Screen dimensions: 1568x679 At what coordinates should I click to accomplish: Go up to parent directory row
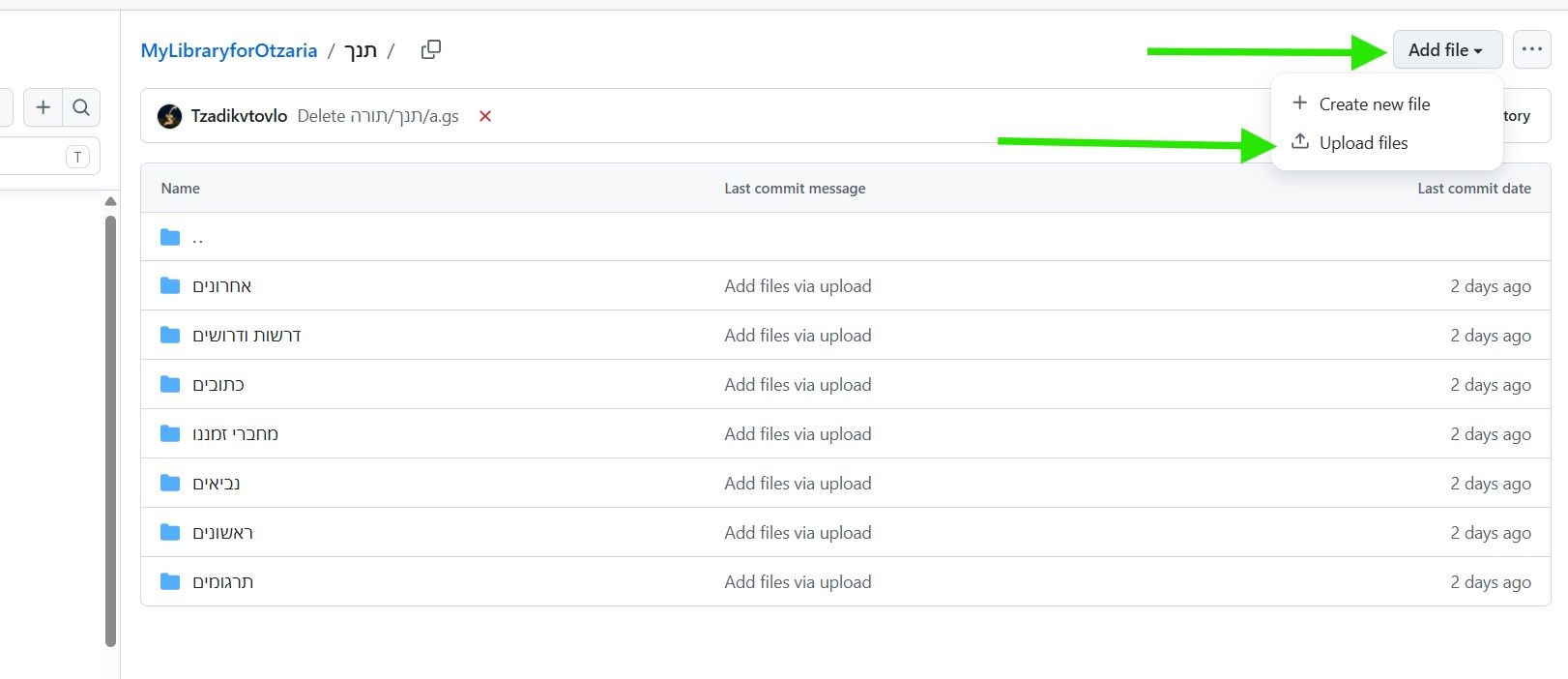[845, 237]
